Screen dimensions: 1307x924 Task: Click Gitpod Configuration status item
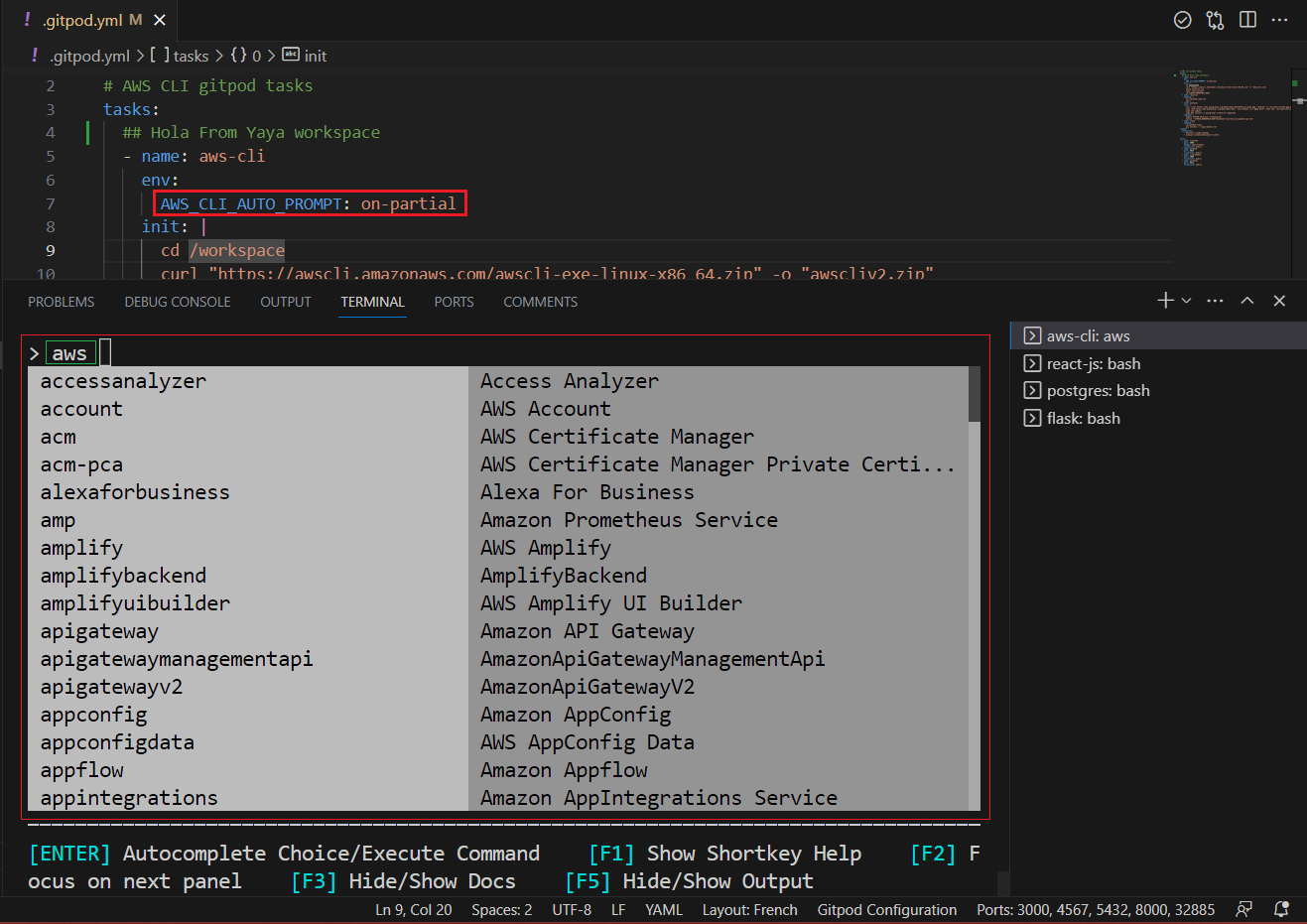(887, 910)
